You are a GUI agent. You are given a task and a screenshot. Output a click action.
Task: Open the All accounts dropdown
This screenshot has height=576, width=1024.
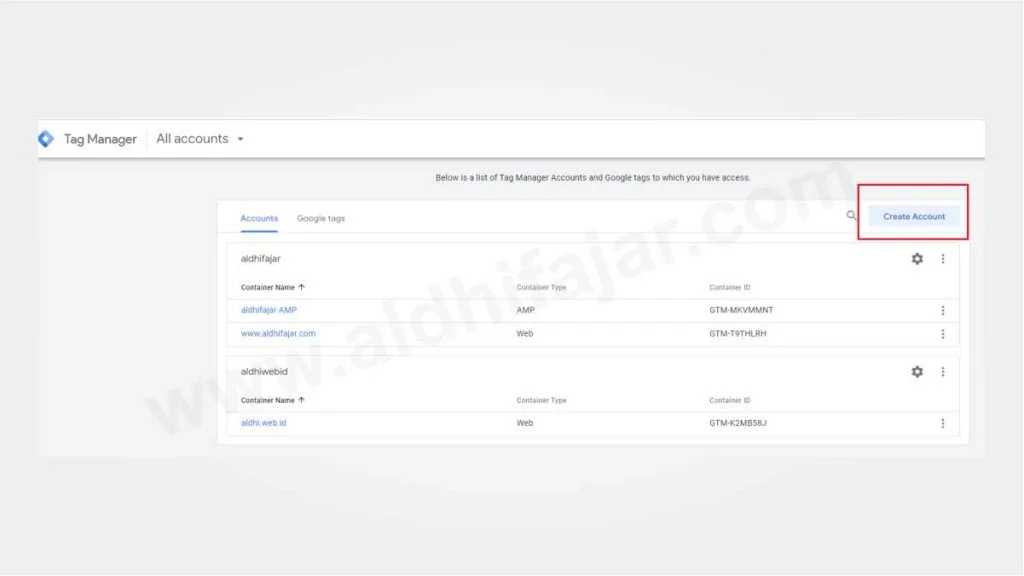pyautogui.click(x=200, y=138)
